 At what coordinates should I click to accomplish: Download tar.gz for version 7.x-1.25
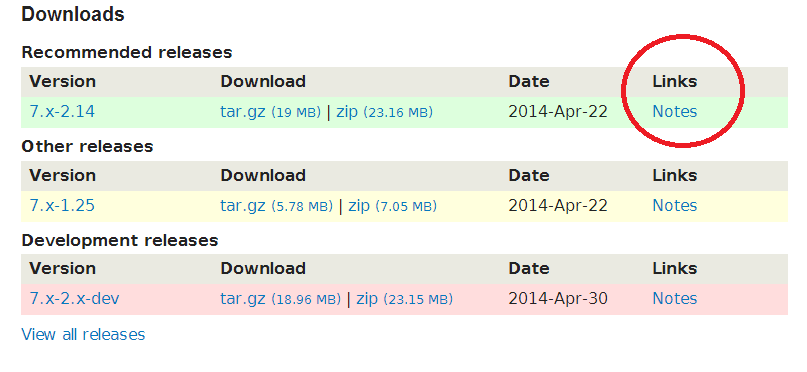point(242,206)
